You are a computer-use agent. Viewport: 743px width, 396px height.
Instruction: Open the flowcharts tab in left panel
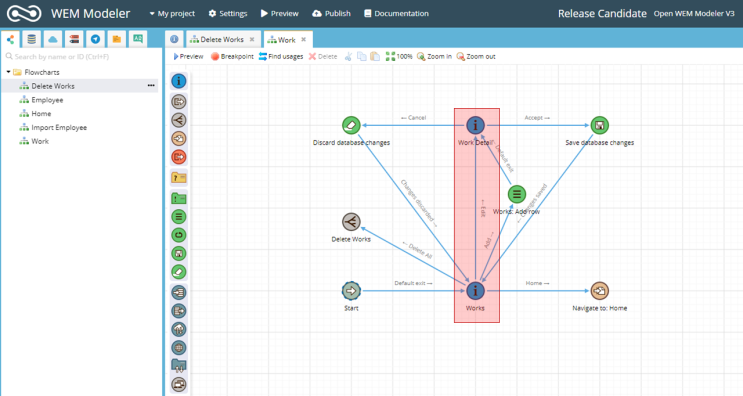pos(10,39)
